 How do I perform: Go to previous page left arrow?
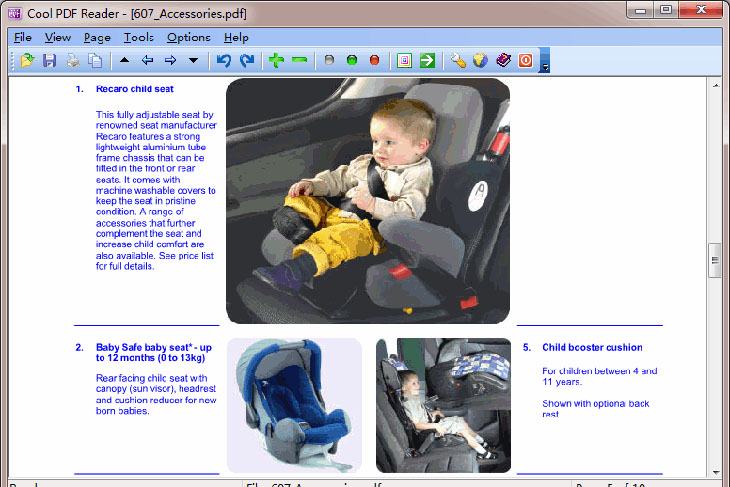click(147, 60)
